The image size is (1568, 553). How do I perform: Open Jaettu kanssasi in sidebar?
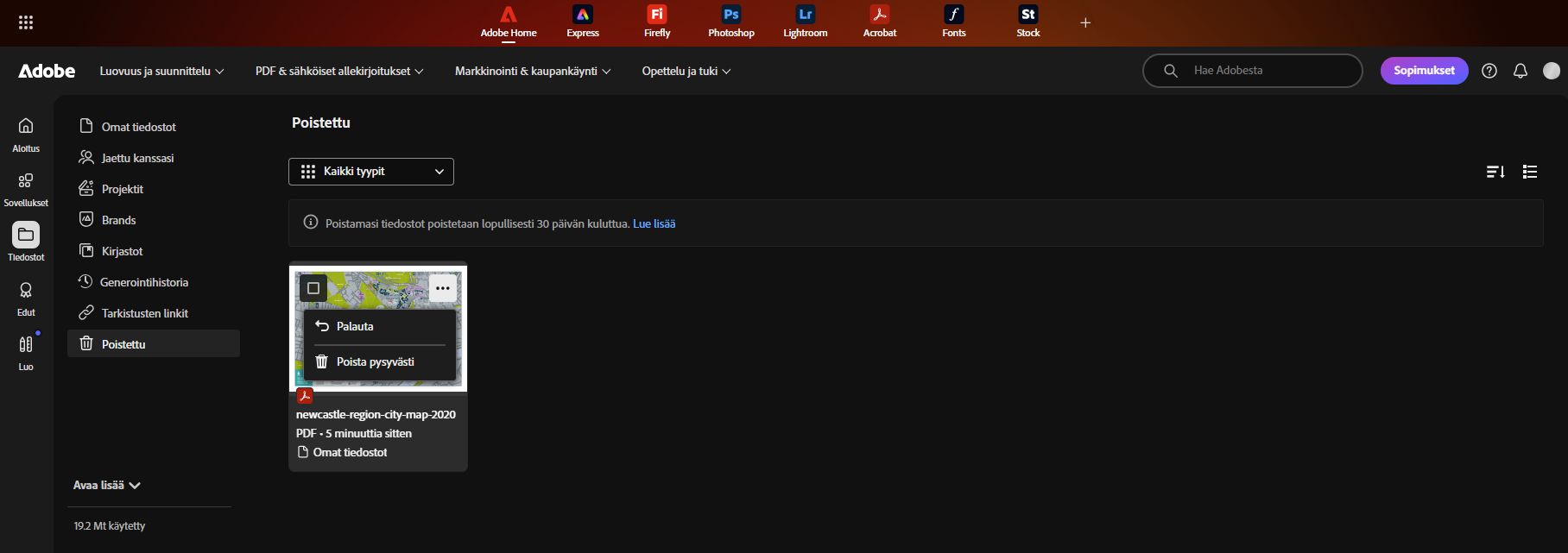coord(154,158)
